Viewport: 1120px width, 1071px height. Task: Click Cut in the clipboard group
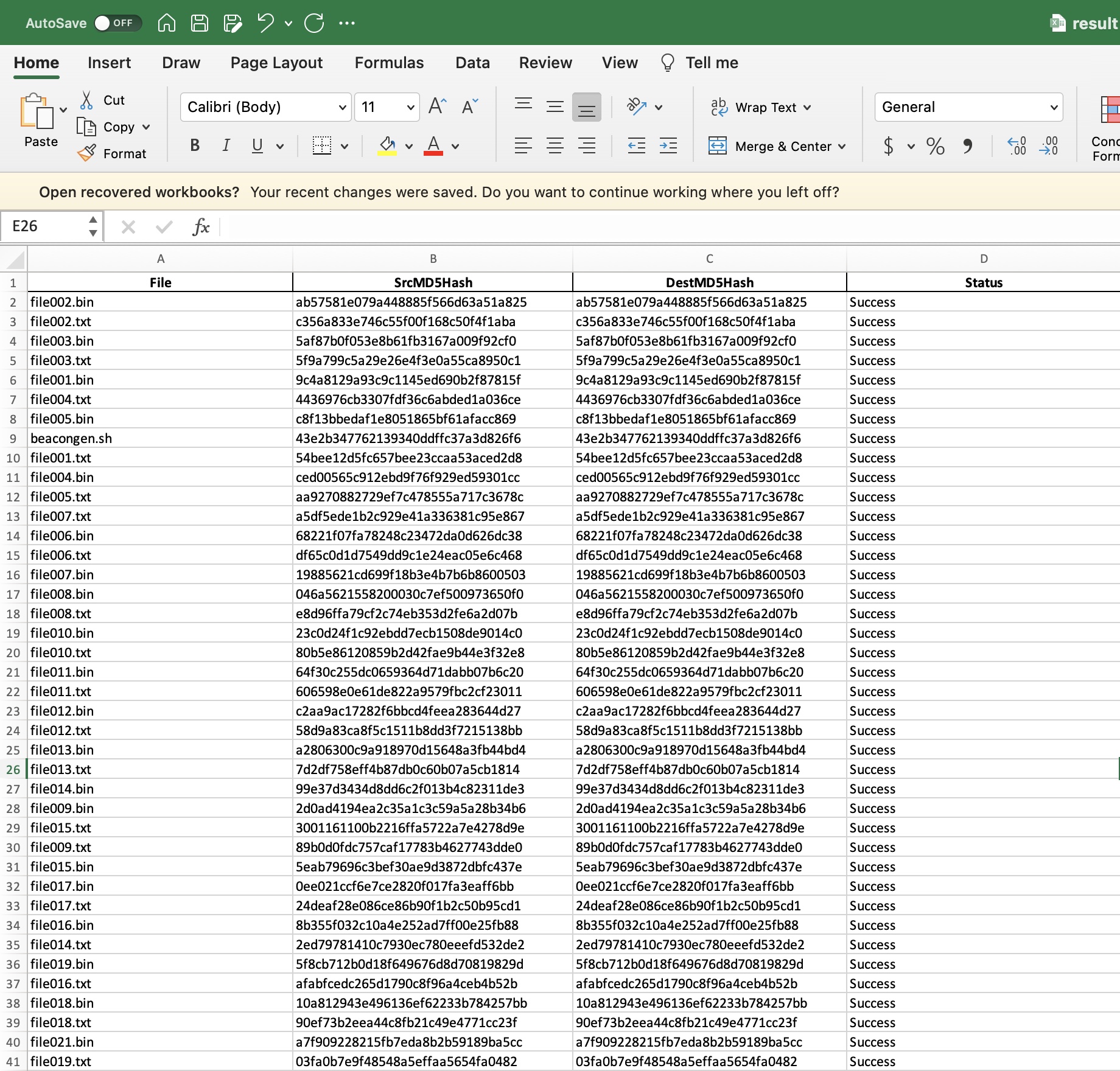pyautogui.click(x=102, y=100)
